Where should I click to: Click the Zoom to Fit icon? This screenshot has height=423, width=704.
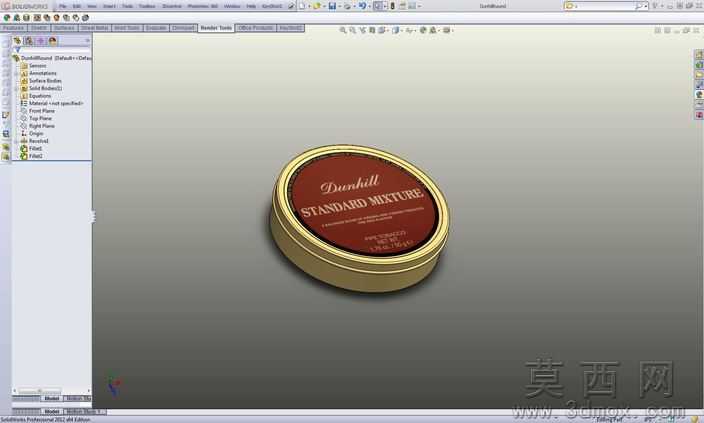(343, 30)
